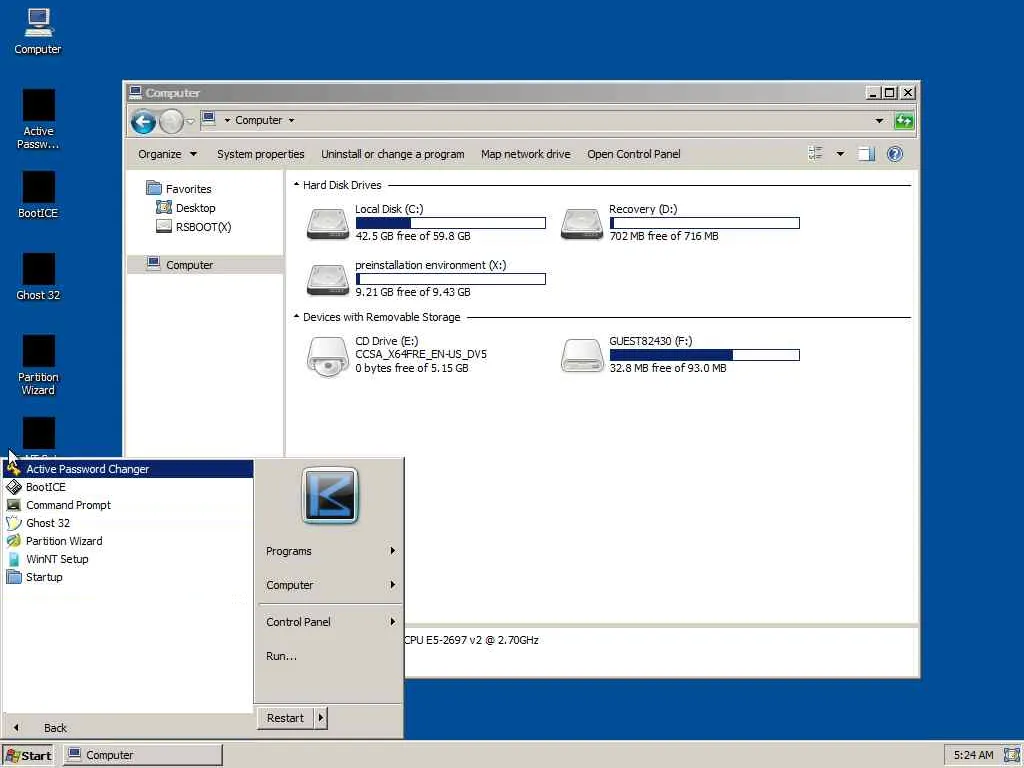Open Active Password desktop shortcut

point(38,120)
